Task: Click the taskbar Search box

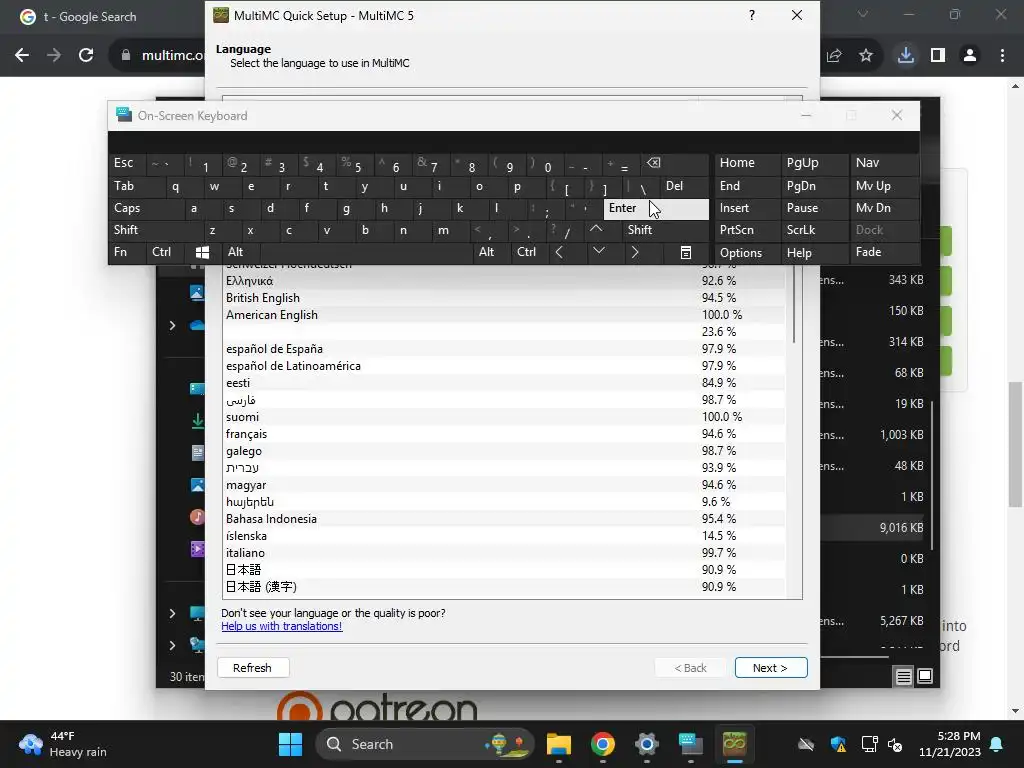Action: [425, 744]
